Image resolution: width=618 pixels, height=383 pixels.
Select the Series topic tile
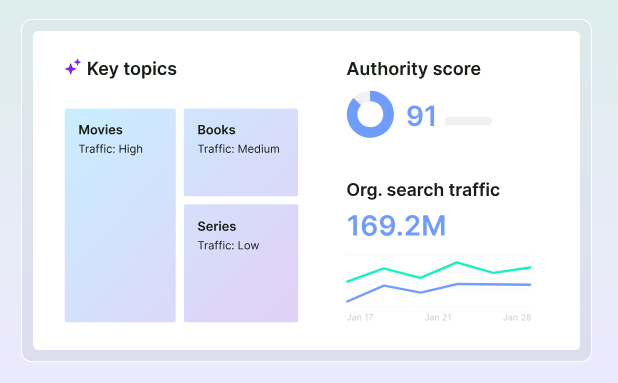(241, 263)
